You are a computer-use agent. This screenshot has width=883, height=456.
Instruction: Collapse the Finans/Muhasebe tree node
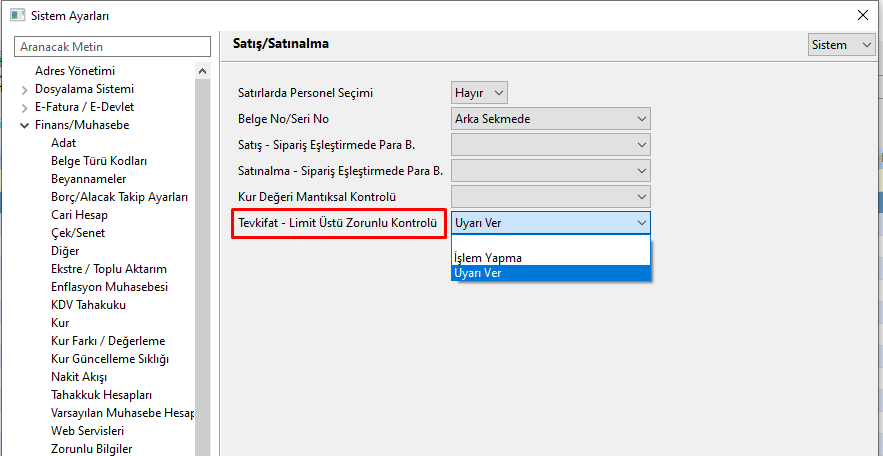coord(24,125)
